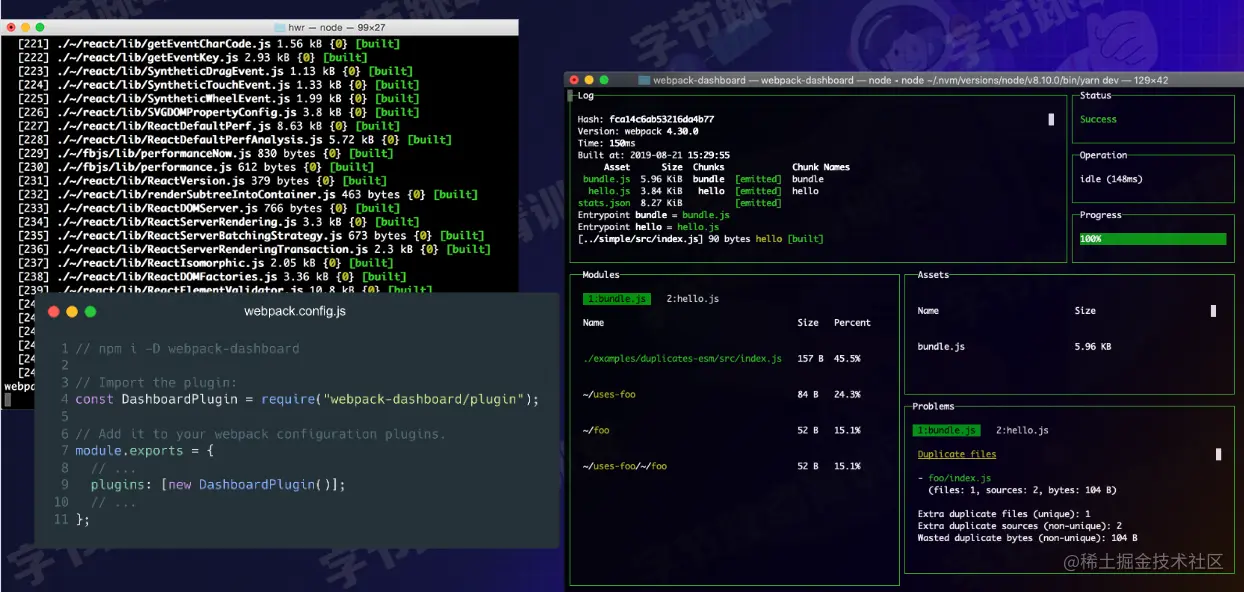Click stats.json 8.27 KiB row in Log
1244x592 pixels.
680,203
